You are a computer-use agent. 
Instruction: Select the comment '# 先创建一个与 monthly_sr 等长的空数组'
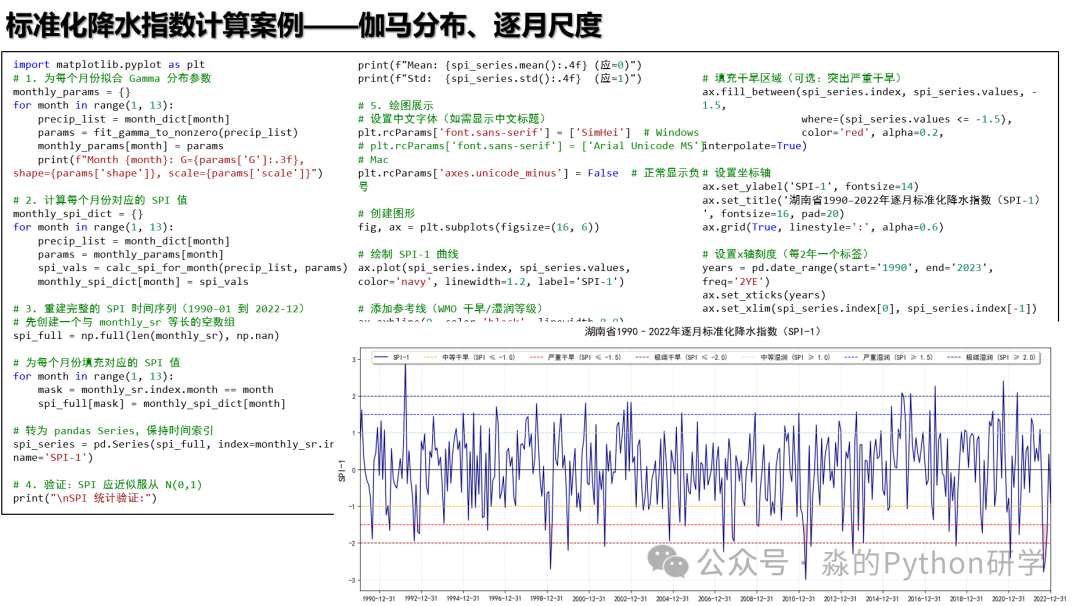[124, 322]
